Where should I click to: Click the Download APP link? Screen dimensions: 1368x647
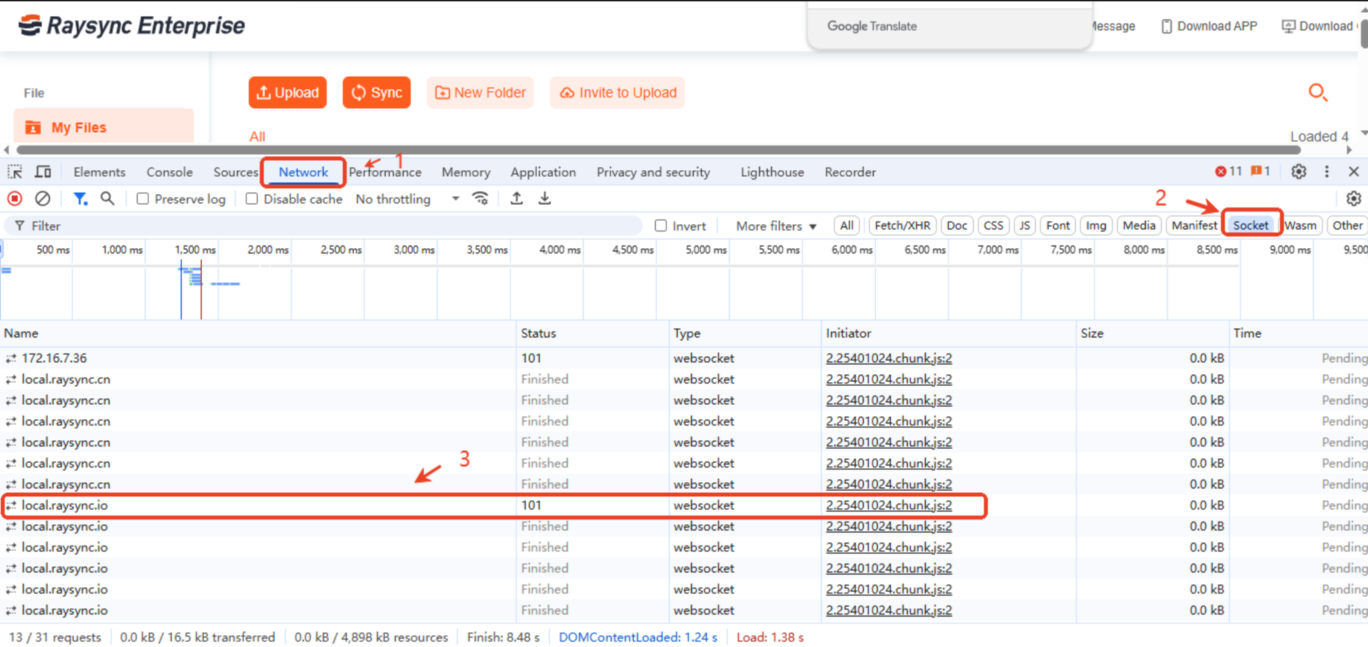click(x=1209, y=26)
